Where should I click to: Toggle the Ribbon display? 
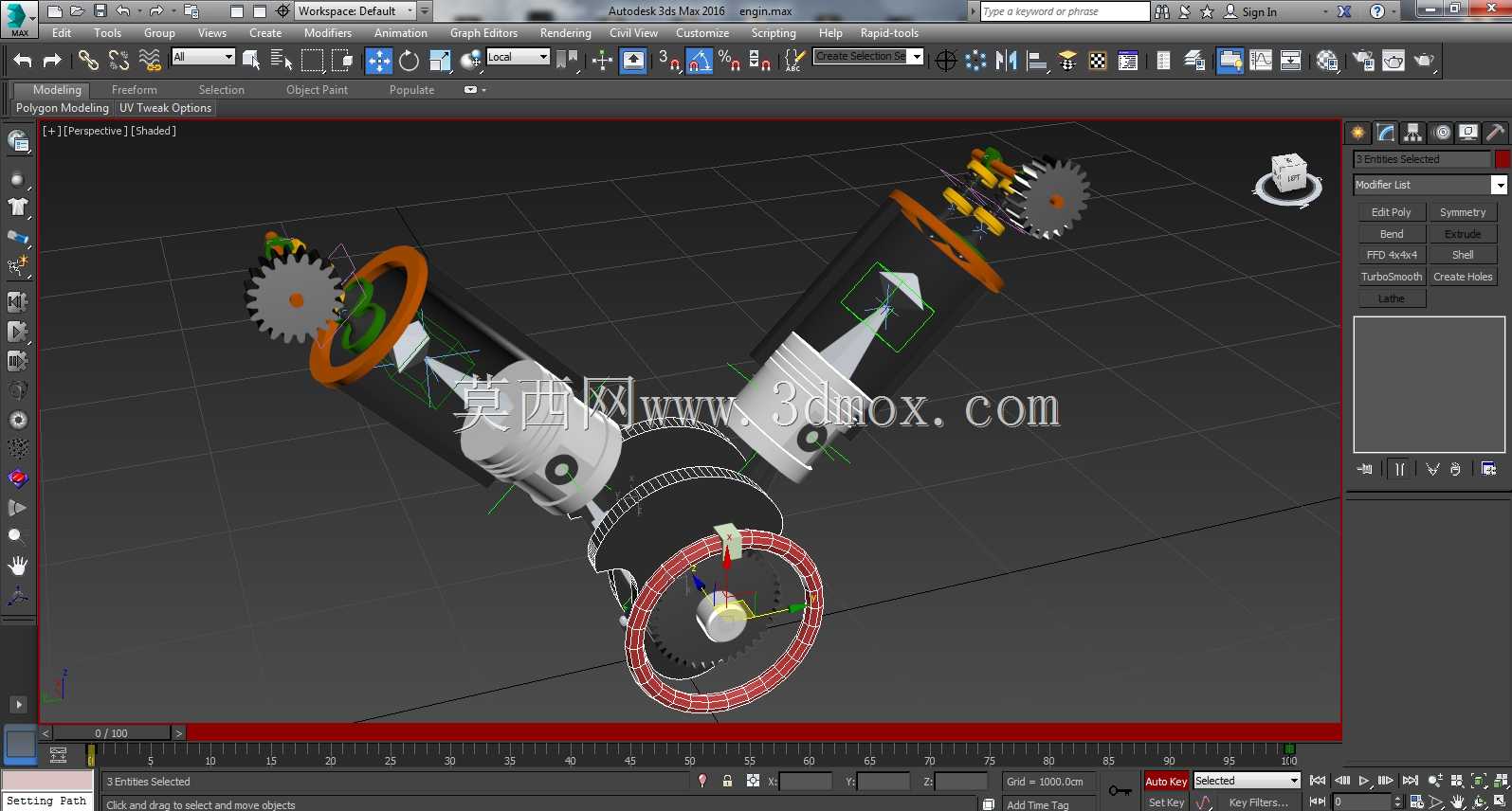coord(1230,61)
